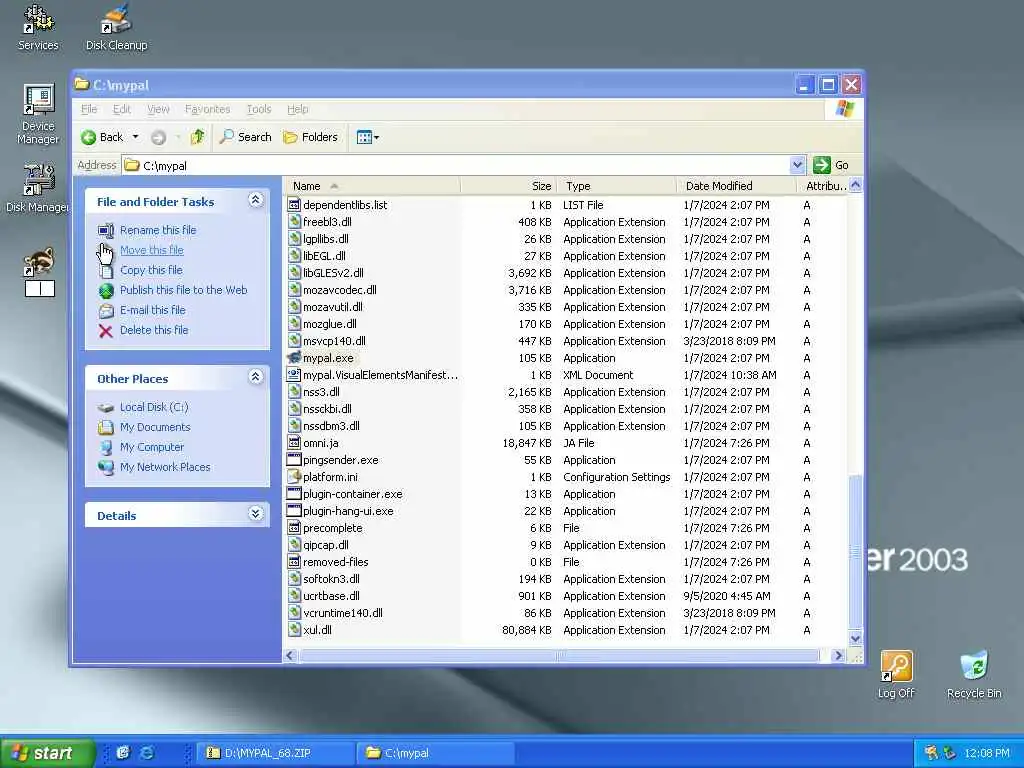1024x768 pixels.
Task: Open the Device Manager desktop shortcut
Action: click(x=38, y=114)
